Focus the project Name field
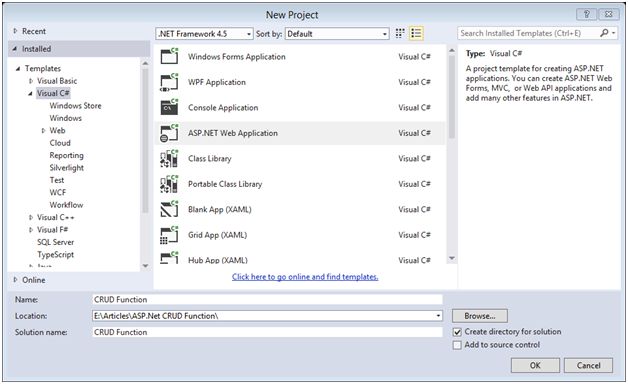 (268, 300)
